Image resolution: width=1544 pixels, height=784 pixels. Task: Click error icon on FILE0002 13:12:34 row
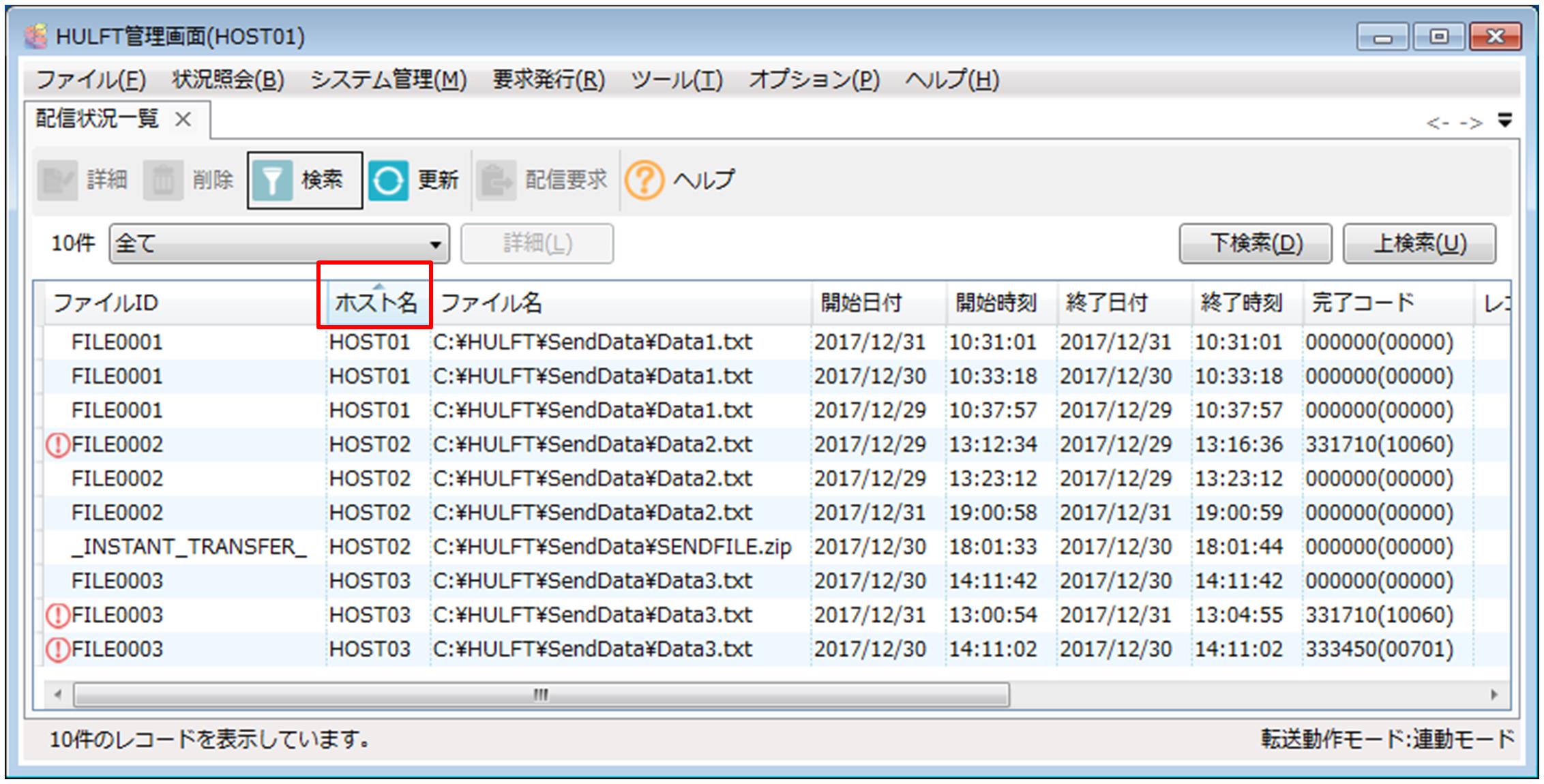[x=58, y=445]
